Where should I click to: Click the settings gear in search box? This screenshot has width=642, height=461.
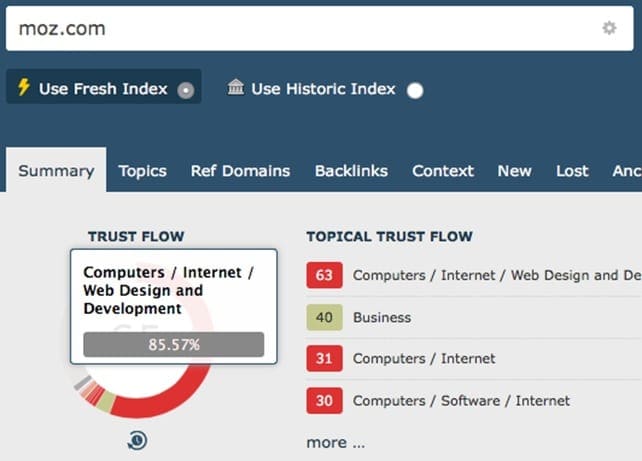[609, 28]
